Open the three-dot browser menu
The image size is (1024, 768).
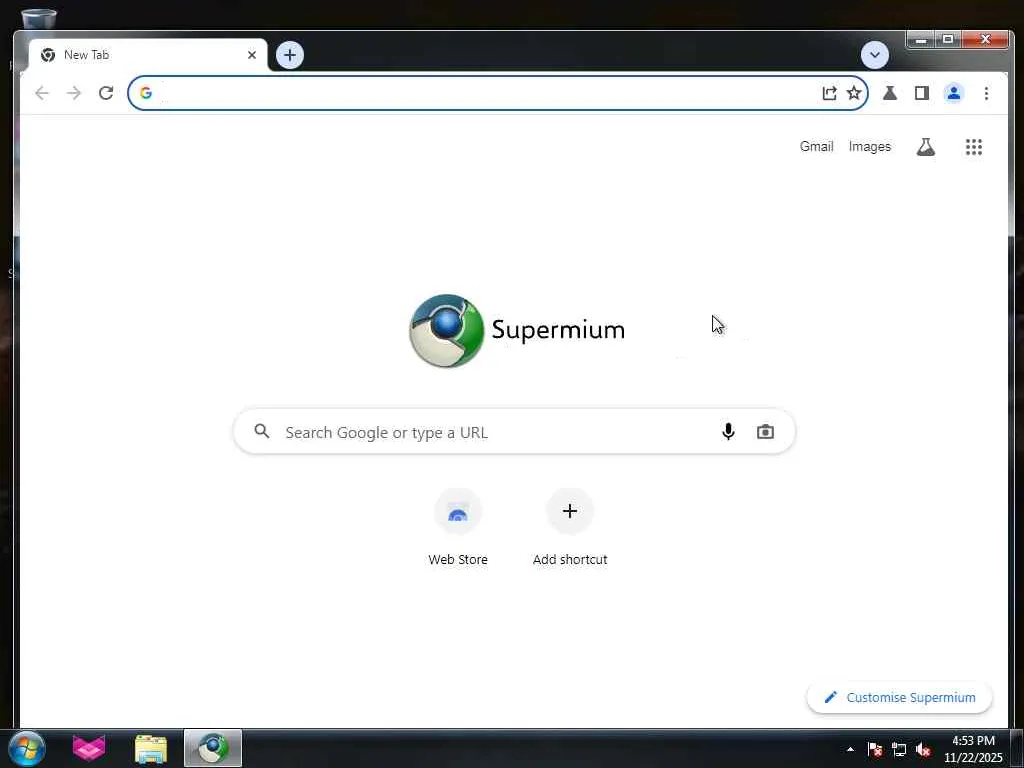(x=986, y=93)
